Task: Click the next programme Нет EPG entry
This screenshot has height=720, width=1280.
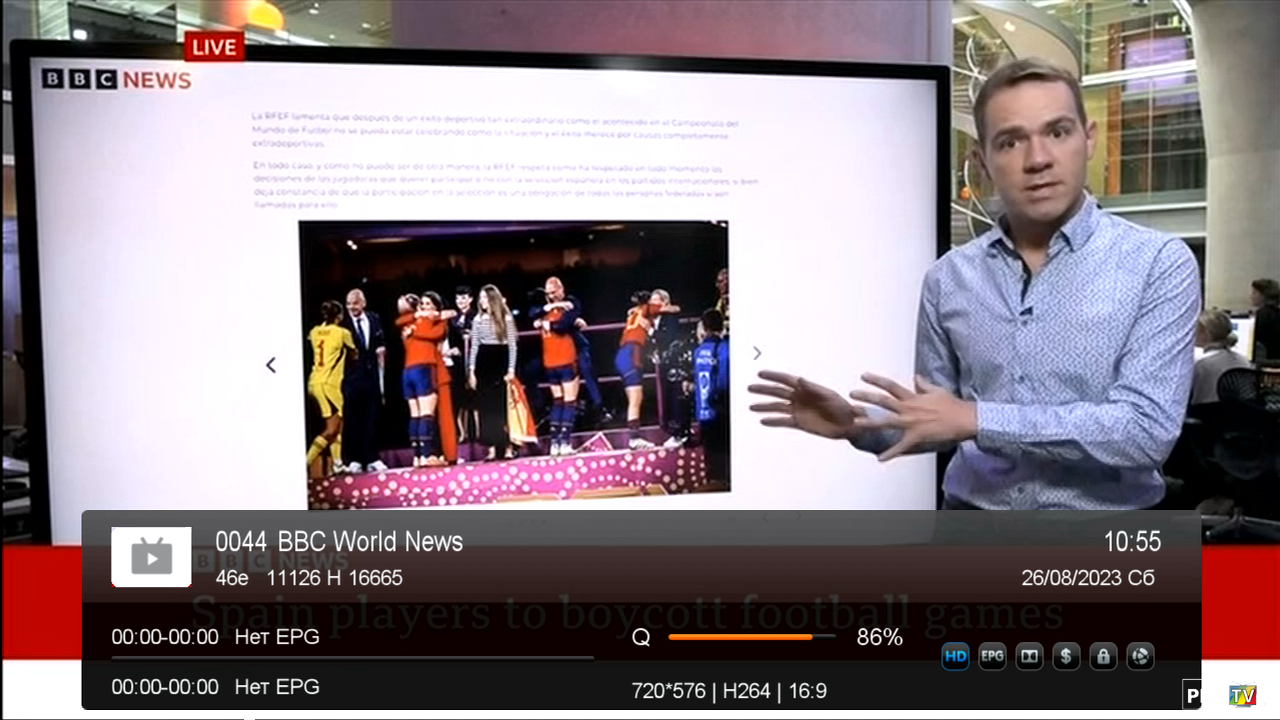Action: [277, 687]
